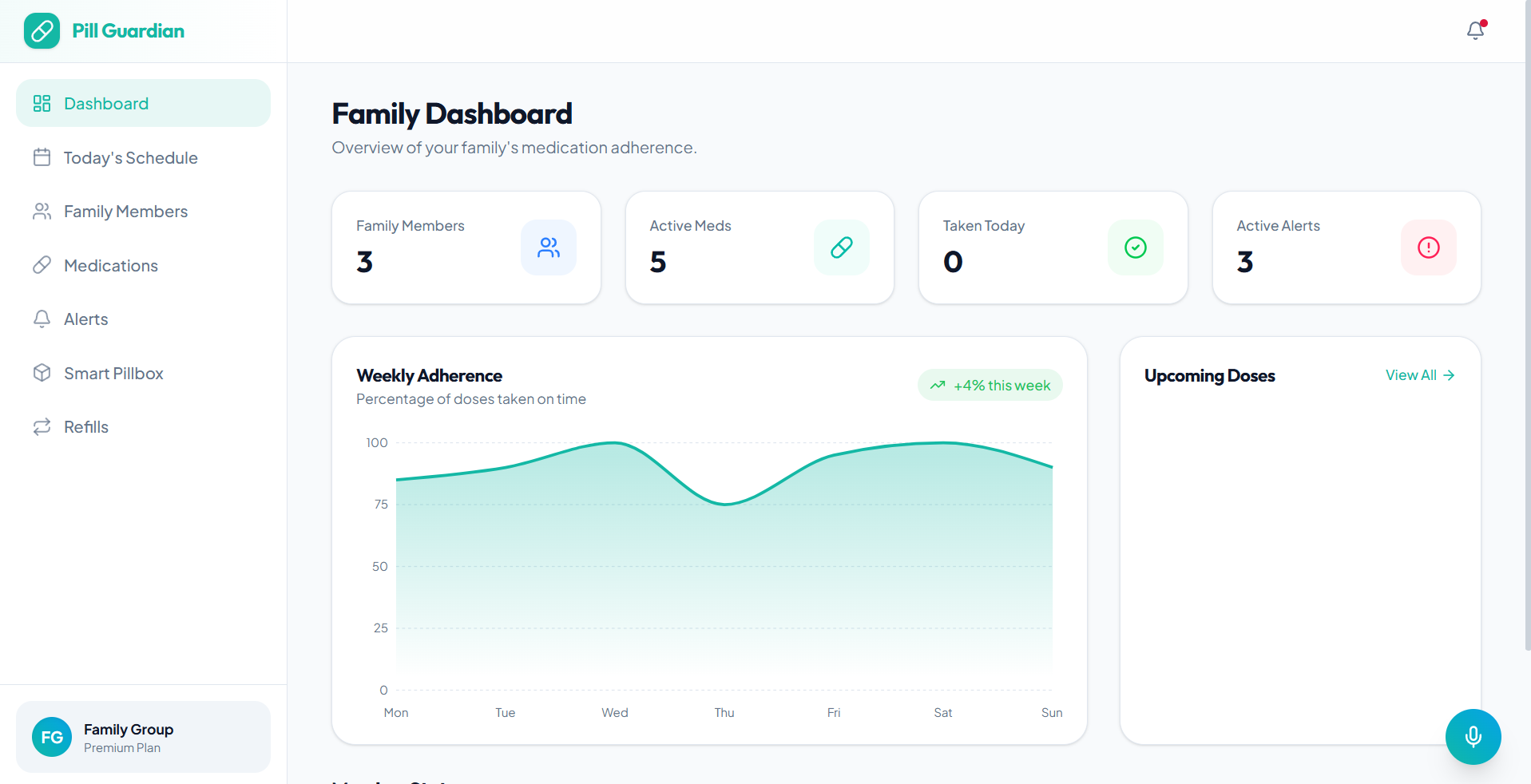Screen dimensions: 1531x784
Task: Click the repeat icon beside Refills
Action: 42,427
